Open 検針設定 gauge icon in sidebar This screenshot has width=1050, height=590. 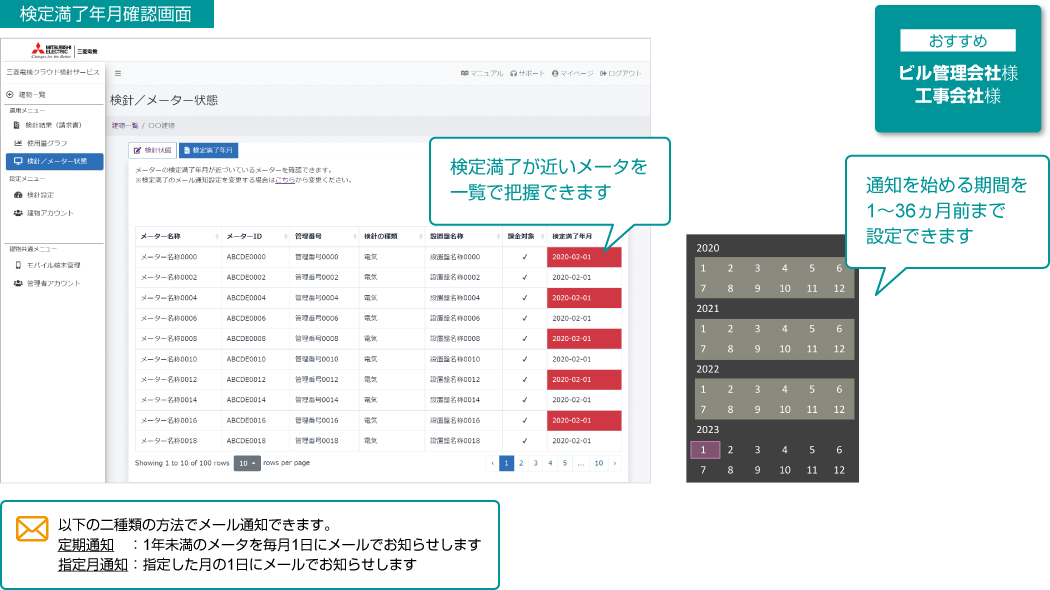(18, 195)
